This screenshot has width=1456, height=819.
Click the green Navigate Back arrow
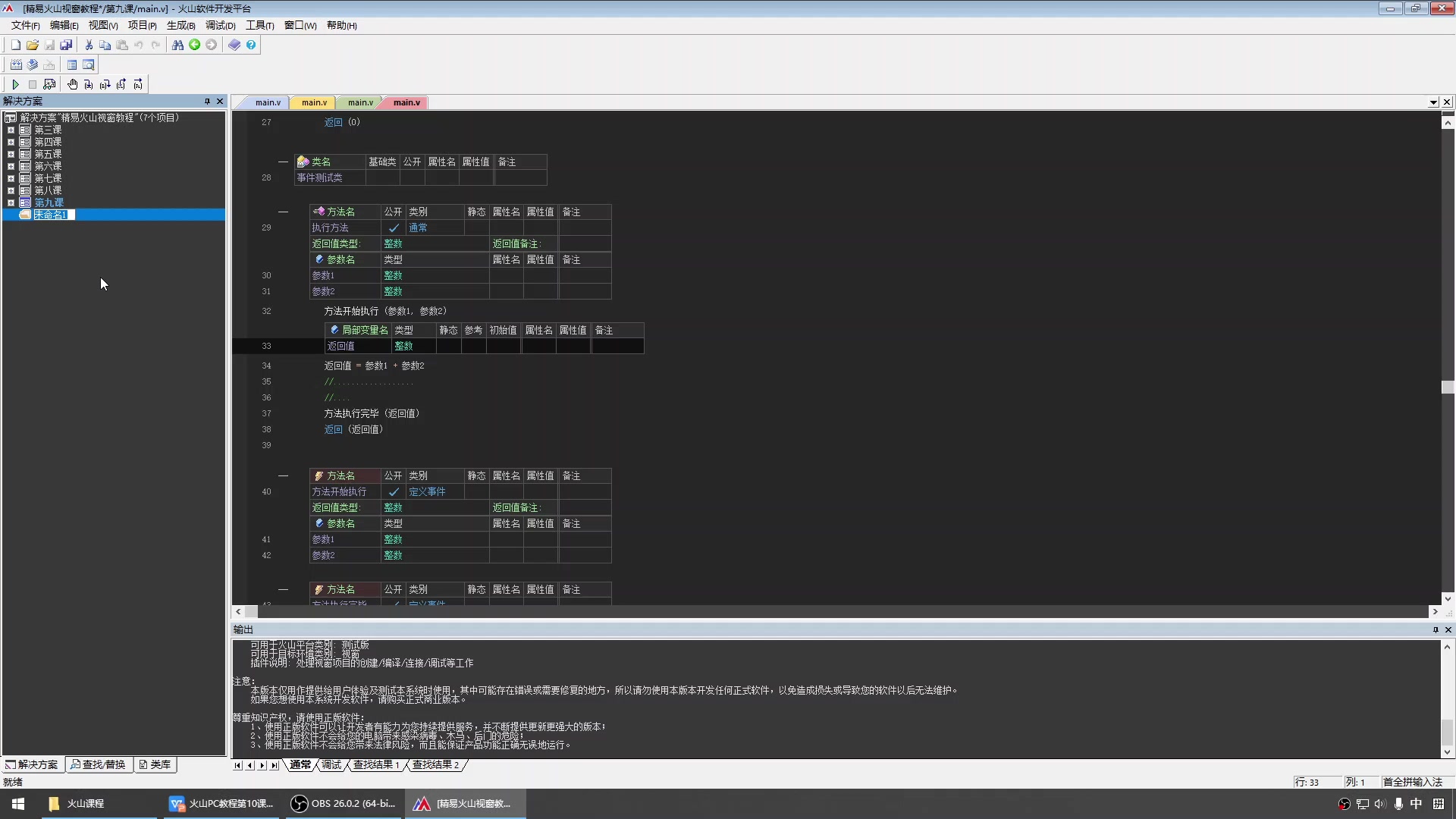[x=195, y=45]
